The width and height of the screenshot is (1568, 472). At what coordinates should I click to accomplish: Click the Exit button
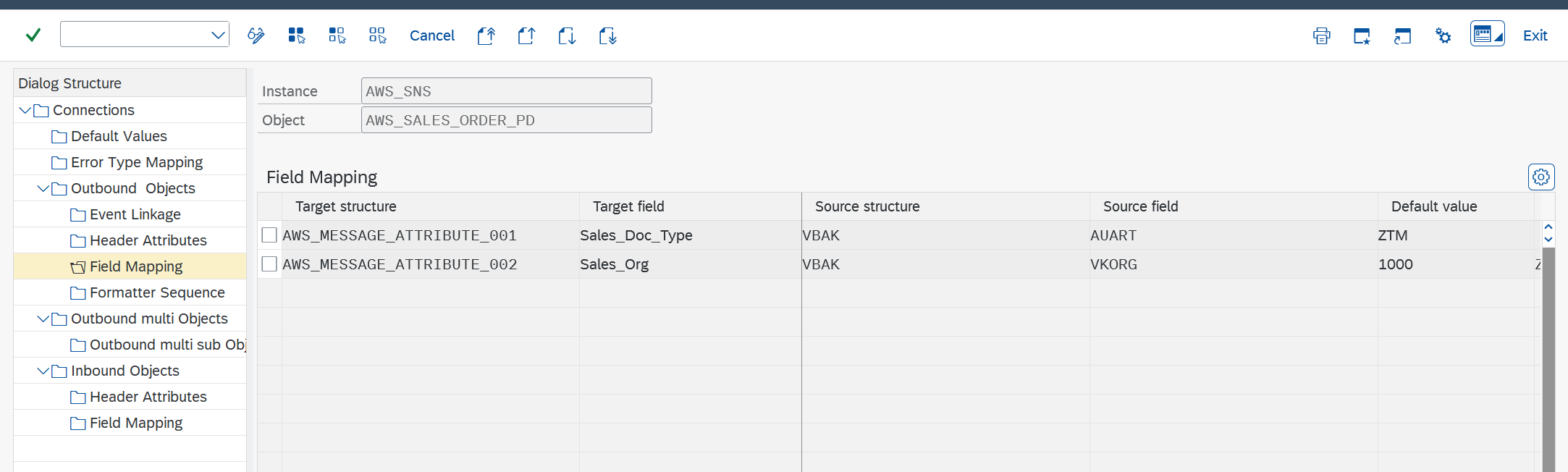click(x=1535, y=35)
